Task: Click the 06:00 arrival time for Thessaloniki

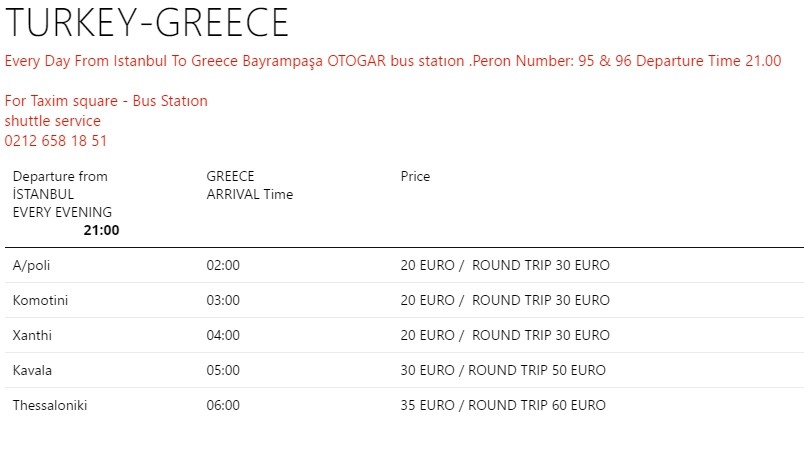Action: 223,405
